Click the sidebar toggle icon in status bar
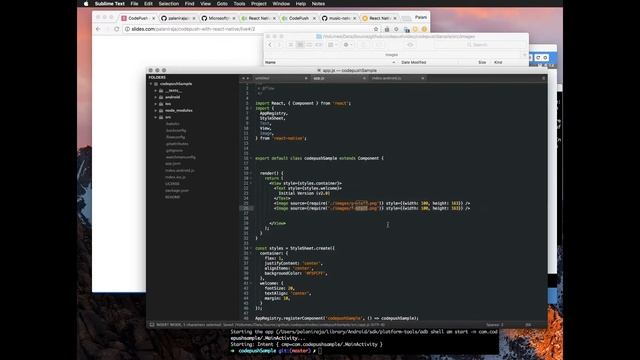 tap(152, 325)
